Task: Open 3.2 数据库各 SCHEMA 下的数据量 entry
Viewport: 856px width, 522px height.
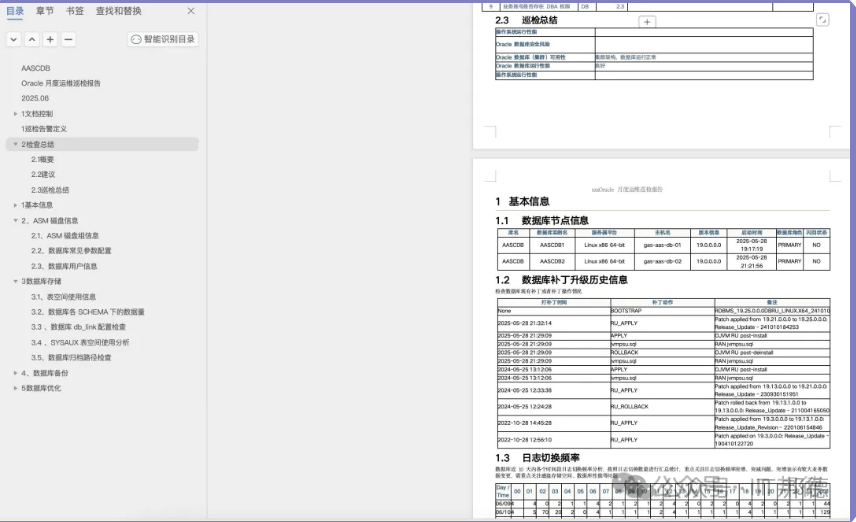Action: [87, 312]
